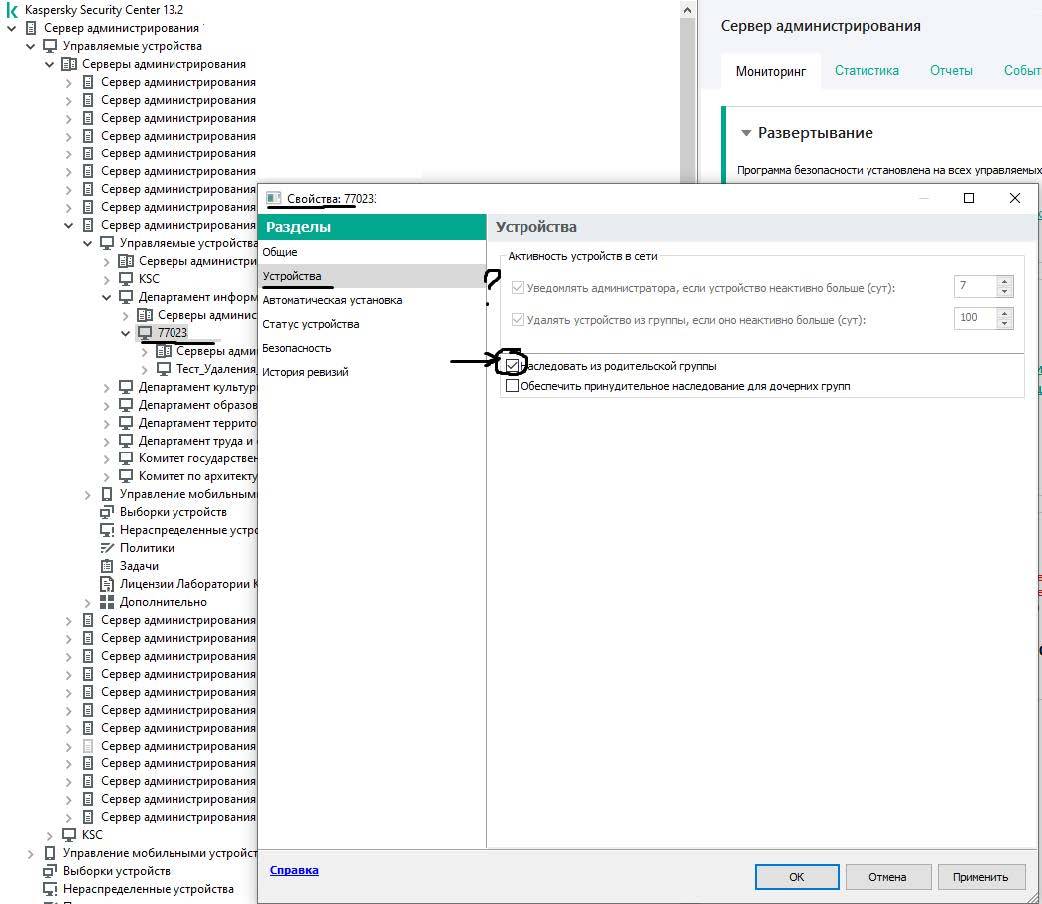This screenshot has height=904, width=1042.
Task: Toggle Наследовать из родительской группы checkbox
Action: pyautogui.click(x=513, y=367)
